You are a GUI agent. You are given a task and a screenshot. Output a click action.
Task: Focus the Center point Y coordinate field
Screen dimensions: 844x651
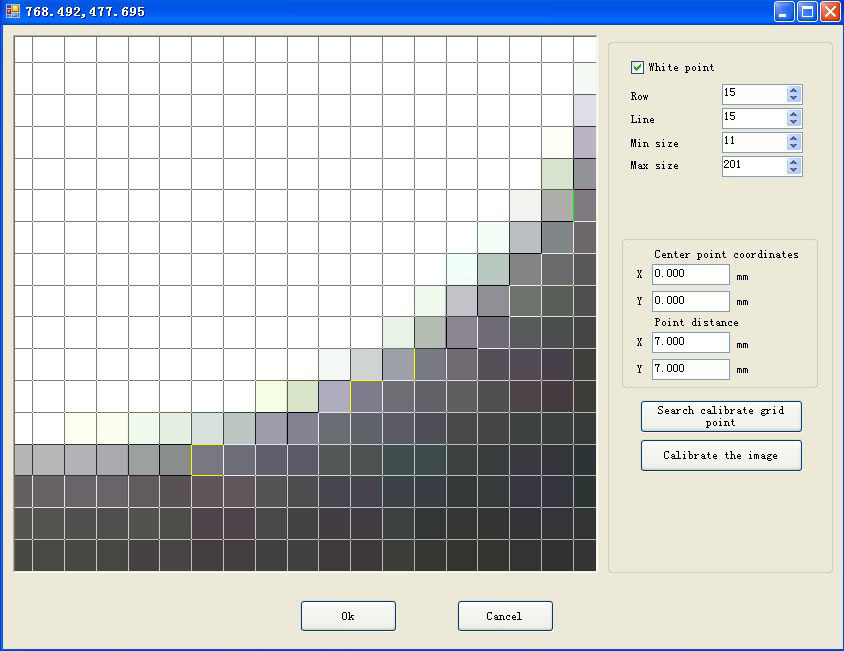pos(691,301)
